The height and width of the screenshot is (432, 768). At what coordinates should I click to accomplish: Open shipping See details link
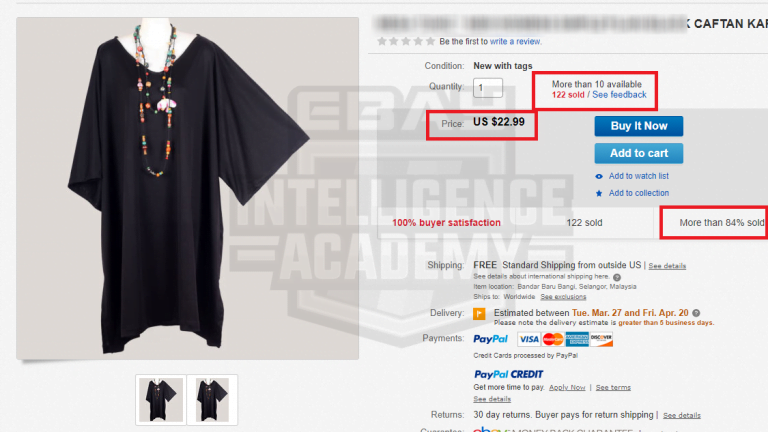click(667, 266)
